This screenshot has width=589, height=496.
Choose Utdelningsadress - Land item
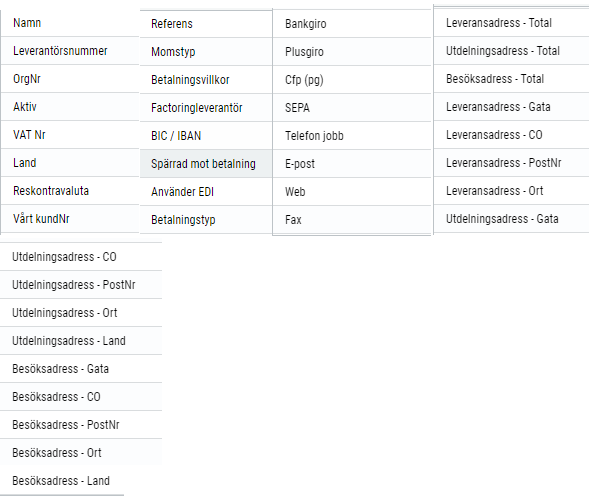[x=81, y=341]
